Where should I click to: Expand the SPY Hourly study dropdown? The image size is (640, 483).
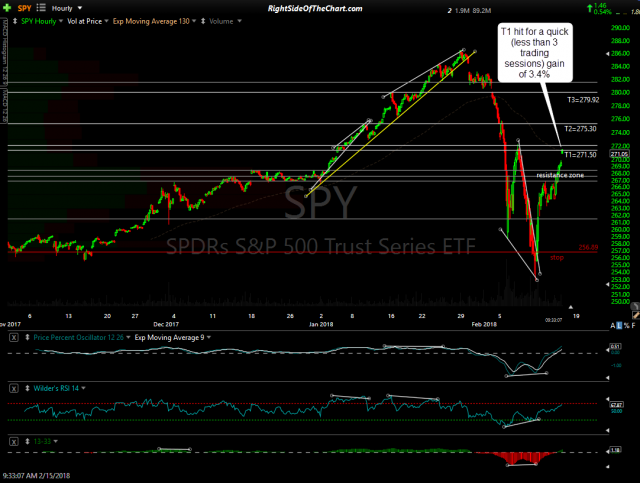(61, 21)
